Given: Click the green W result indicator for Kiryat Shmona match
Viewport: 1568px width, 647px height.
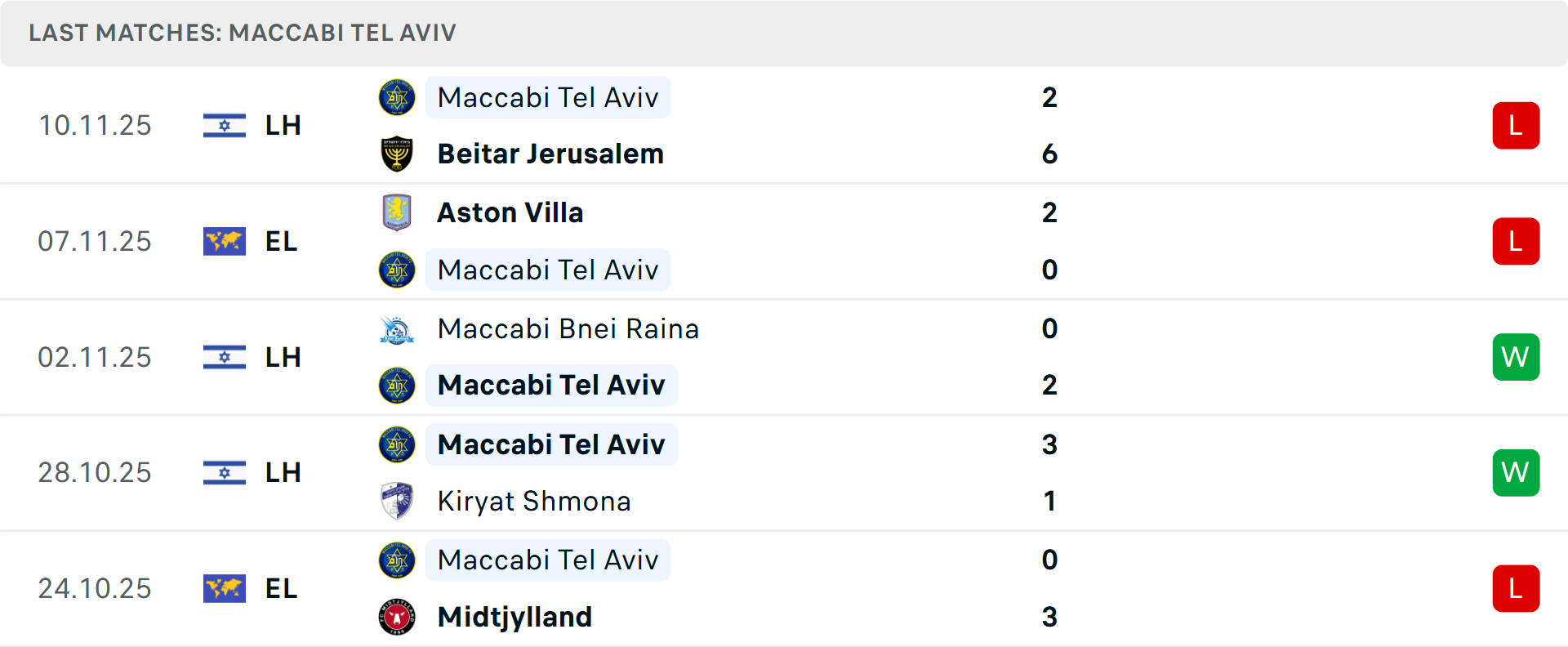Looking at the screenshot, I should click(x=1516, y=472).
